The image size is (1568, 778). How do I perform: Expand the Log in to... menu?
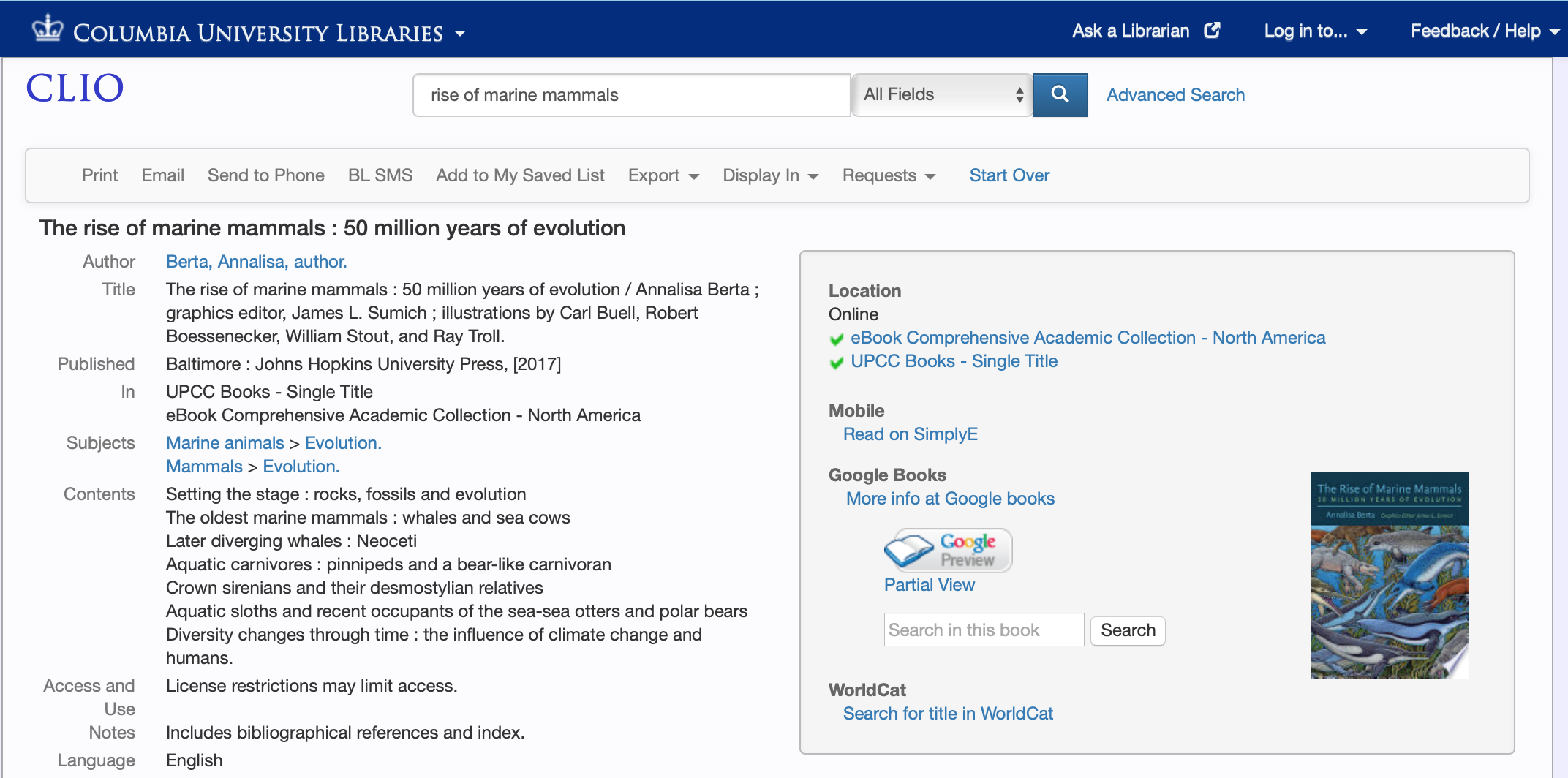click(x=1315, y=31)
